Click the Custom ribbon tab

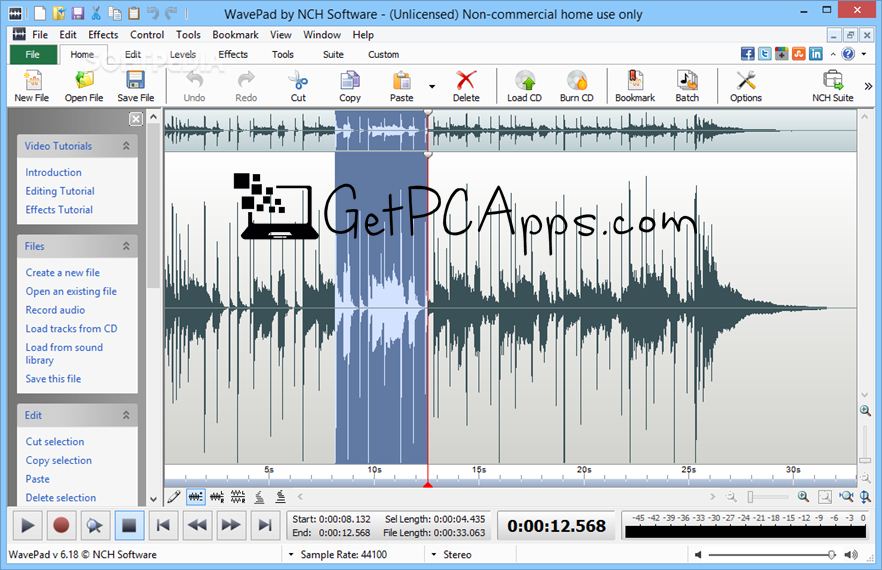click(384, 55)
